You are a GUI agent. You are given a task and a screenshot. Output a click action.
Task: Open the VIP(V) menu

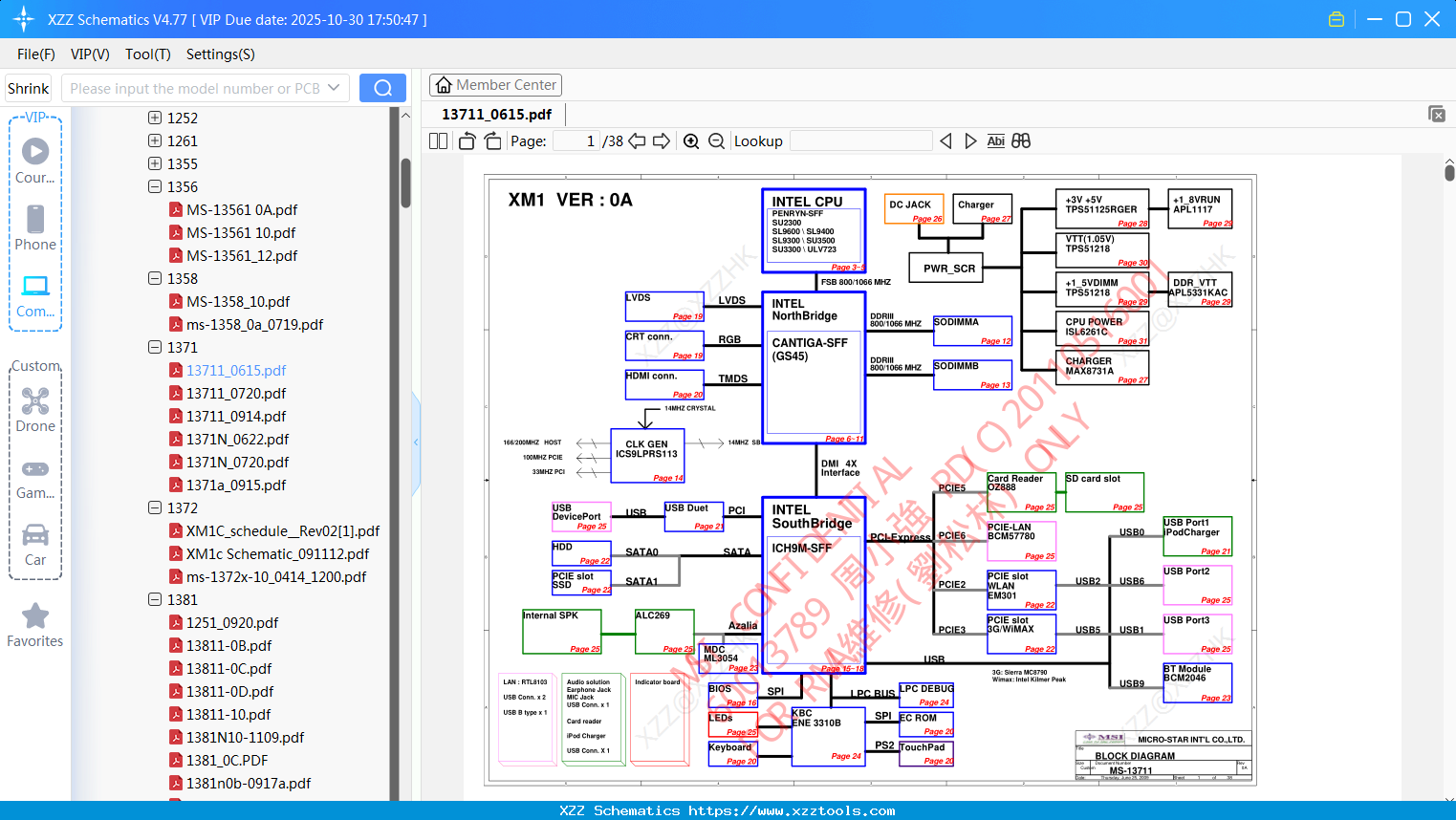90,54
